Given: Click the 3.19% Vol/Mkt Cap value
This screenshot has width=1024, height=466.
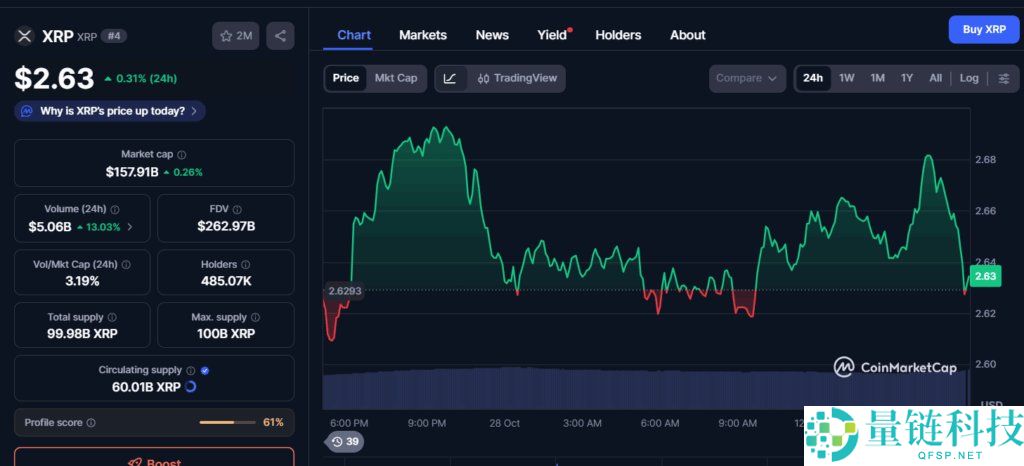Looking at the screenshot, I should click(82, 281).
